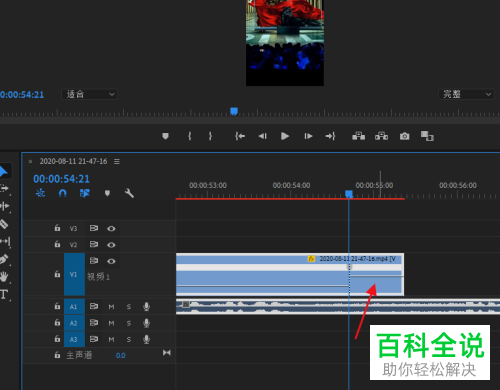Select the Ripple Edit tool
Screen dimensions: 500x390
[x=5, y=206]
